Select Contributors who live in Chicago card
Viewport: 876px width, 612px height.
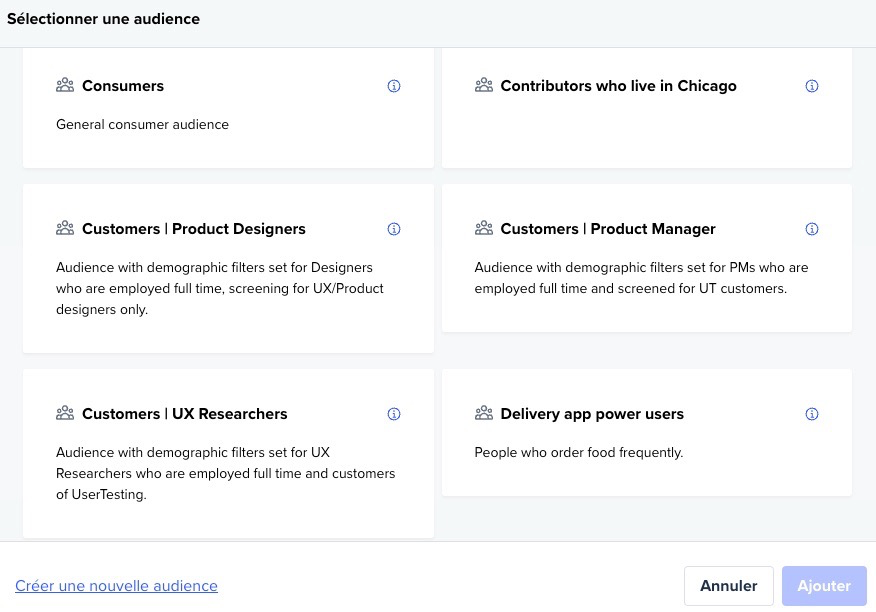pos(647,108)
